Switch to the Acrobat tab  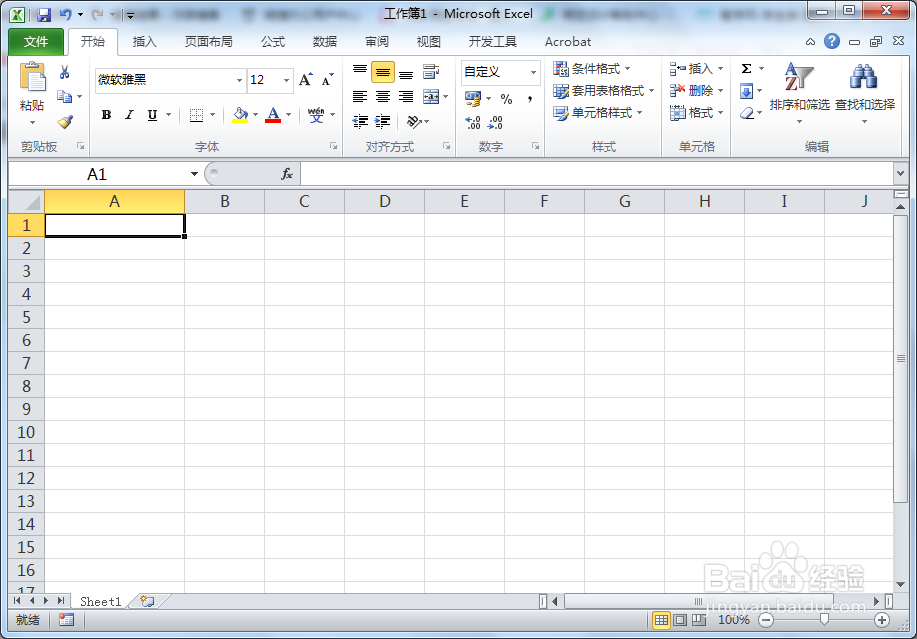[x=568, y=42]
